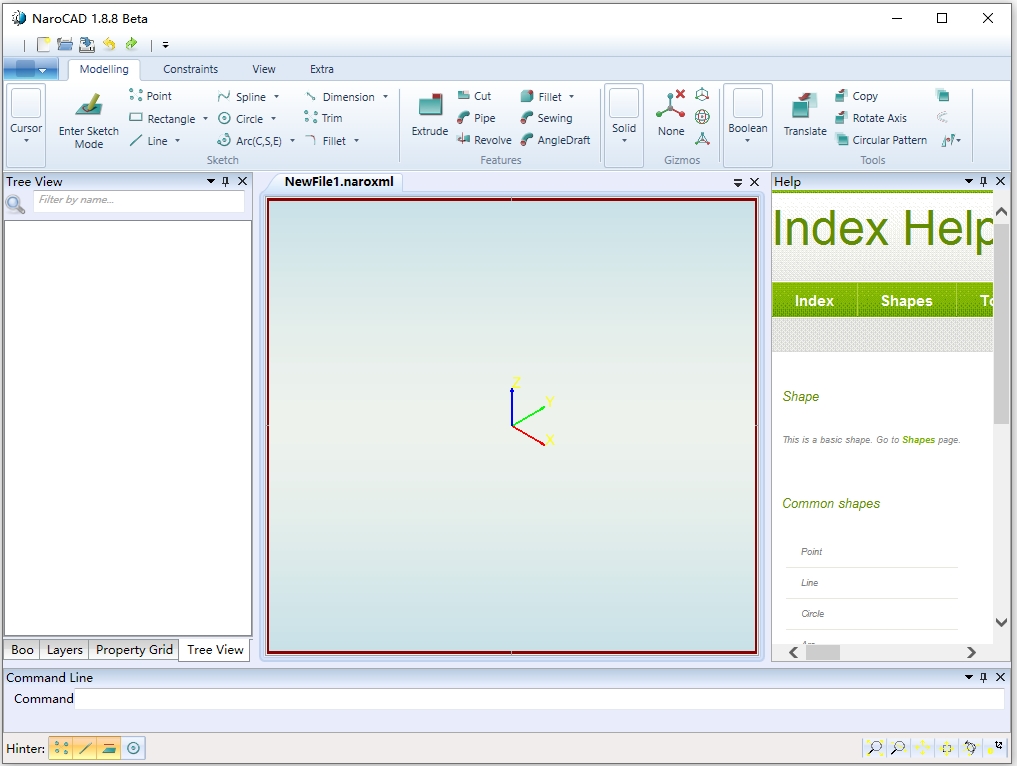Pin the Tree View panel
1017x766 pixels.
coord(226,182)
